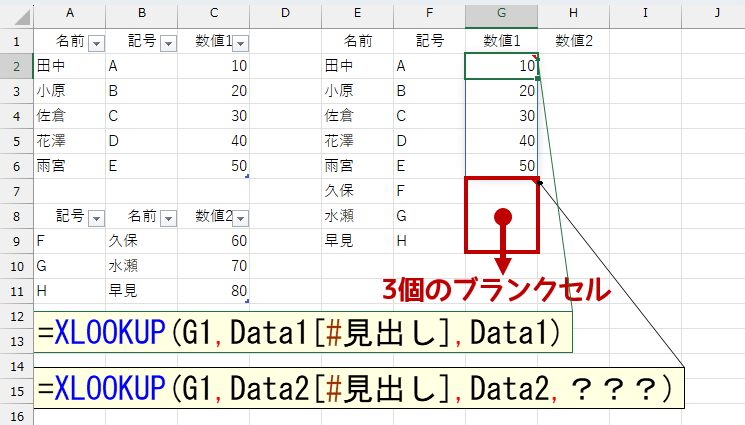The image size is (745, 425).
Task: Click cell G5 with value 40
Action: [501, 141]
